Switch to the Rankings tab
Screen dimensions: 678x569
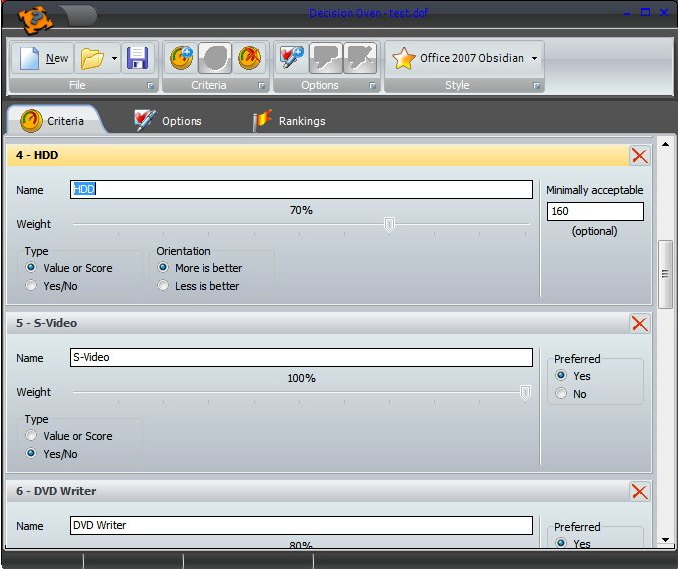tap(290, 121)
